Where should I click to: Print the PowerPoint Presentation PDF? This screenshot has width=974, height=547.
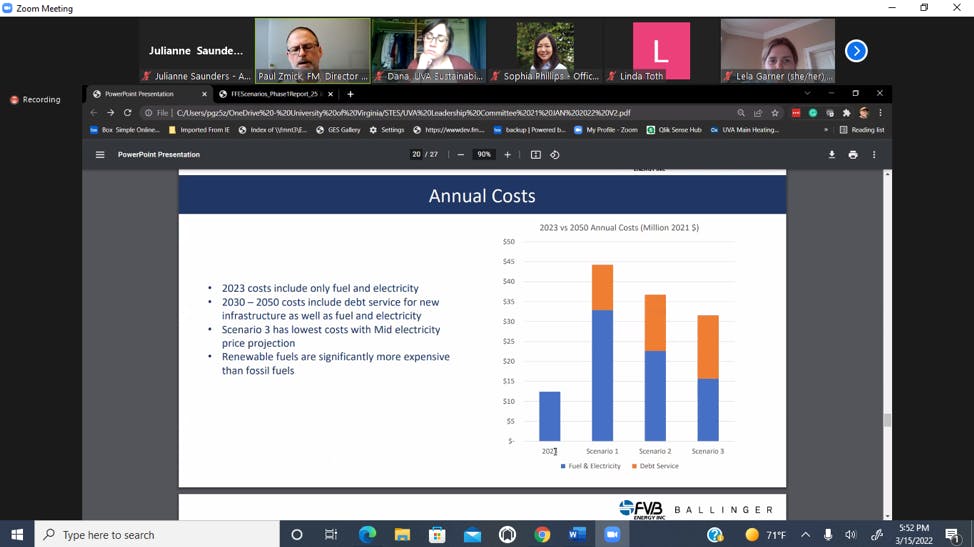tap(852, 155)
